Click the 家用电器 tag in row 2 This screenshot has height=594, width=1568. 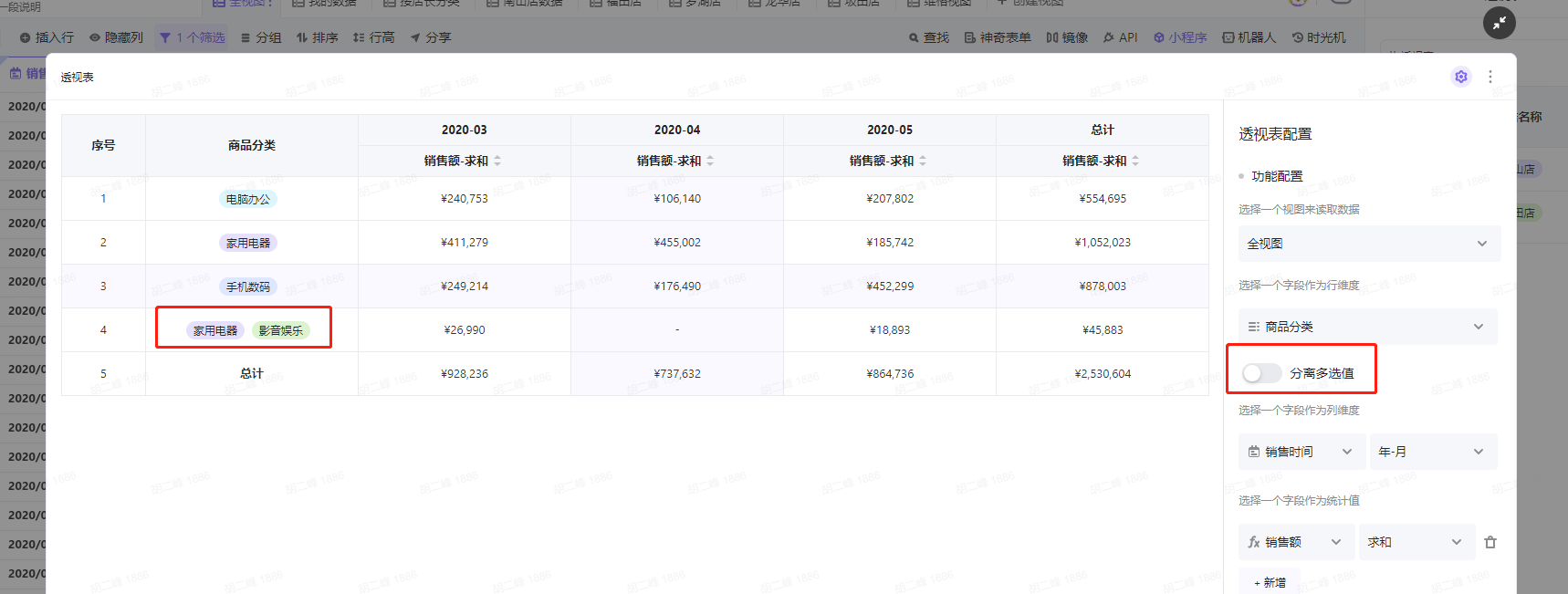click(x=248, y=243)
